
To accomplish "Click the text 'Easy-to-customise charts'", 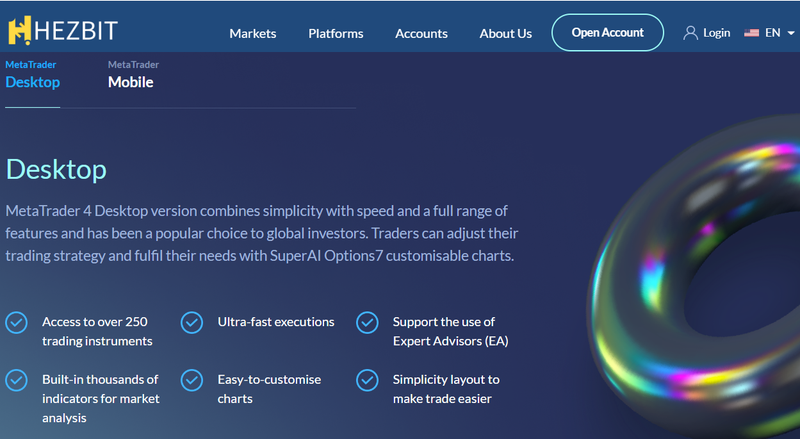I will (269, 389).
